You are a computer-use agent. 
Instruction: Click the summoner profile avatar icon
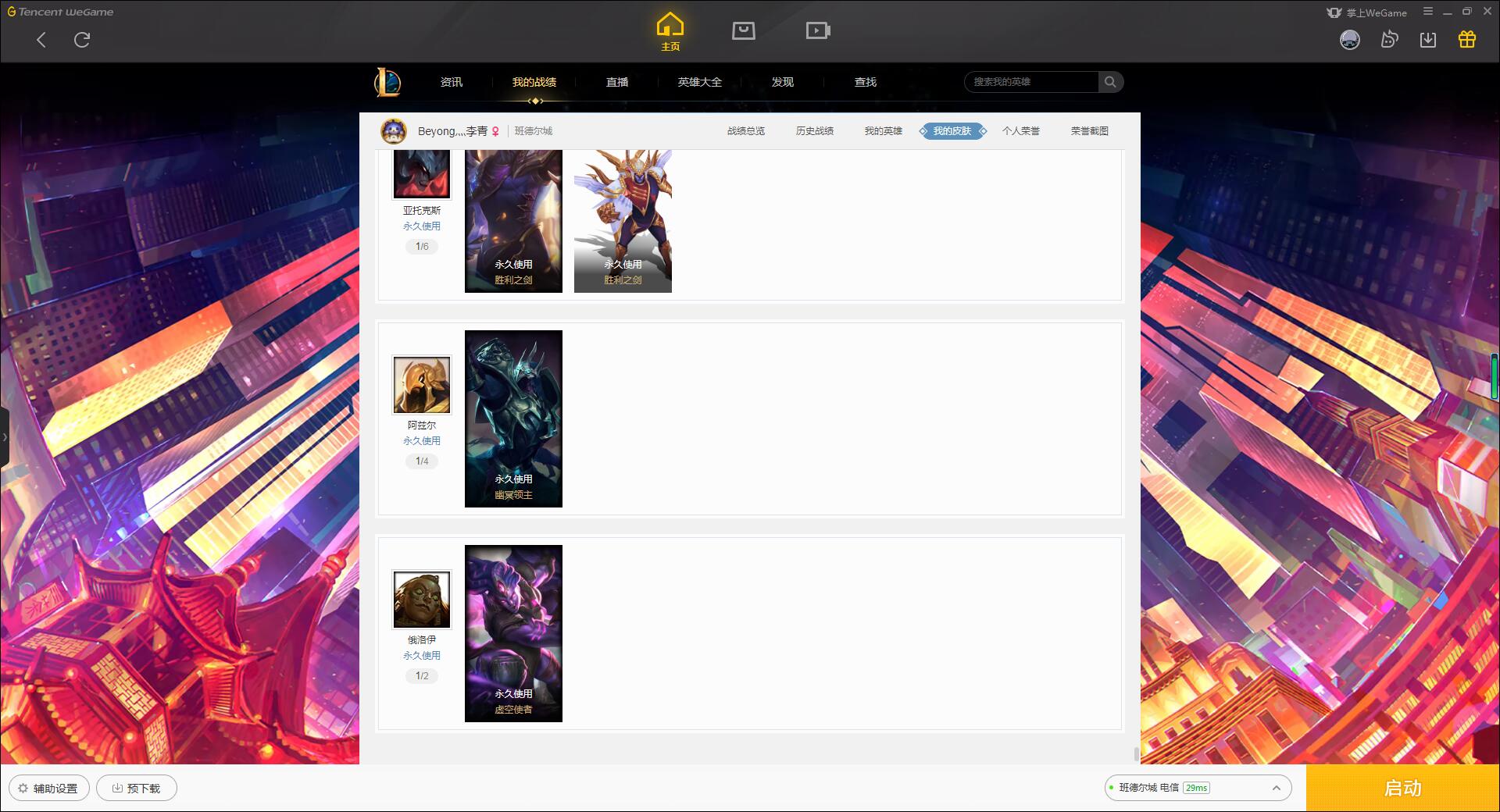click(394, 131)
